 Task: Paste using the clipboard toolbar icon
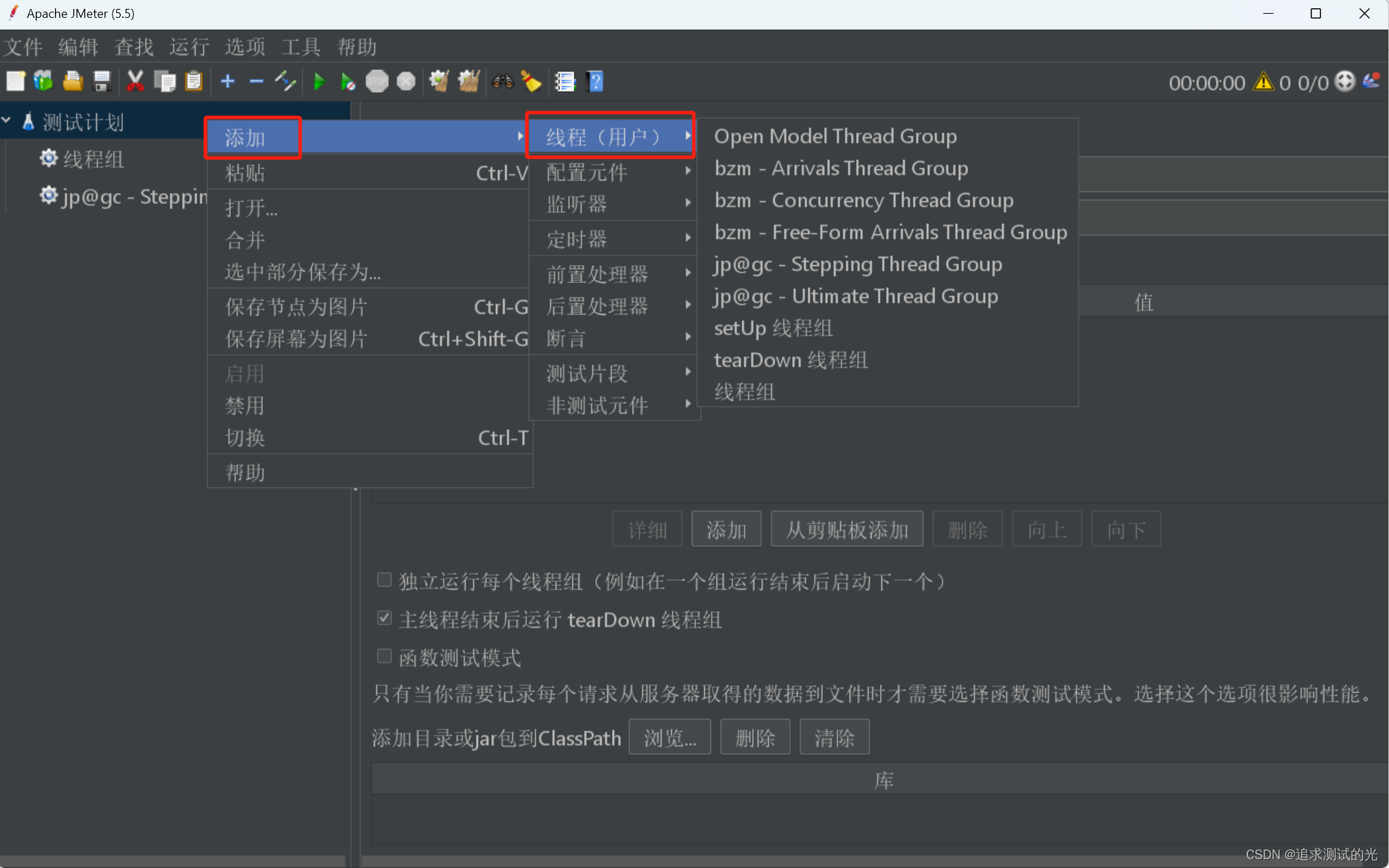(194, 82)
